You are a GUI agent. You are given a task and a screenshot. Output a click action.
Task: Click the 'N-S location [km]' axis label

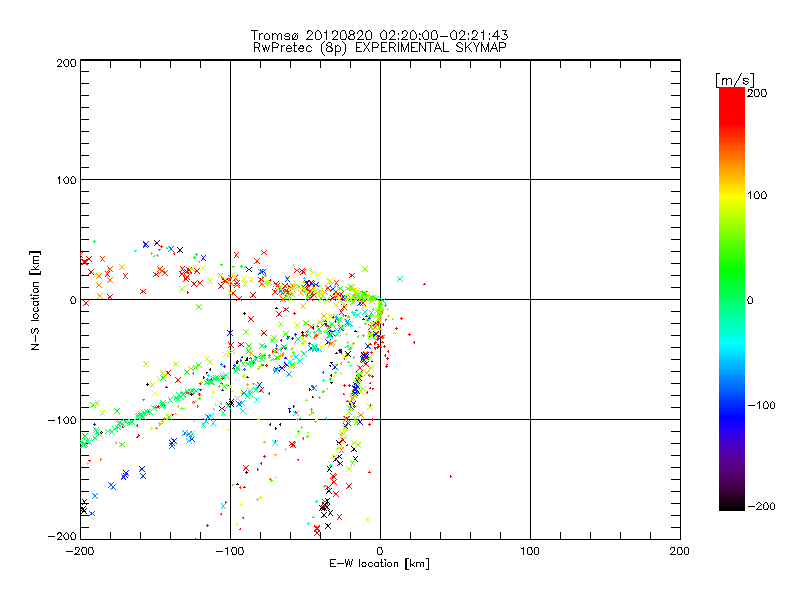coord(35,300)
